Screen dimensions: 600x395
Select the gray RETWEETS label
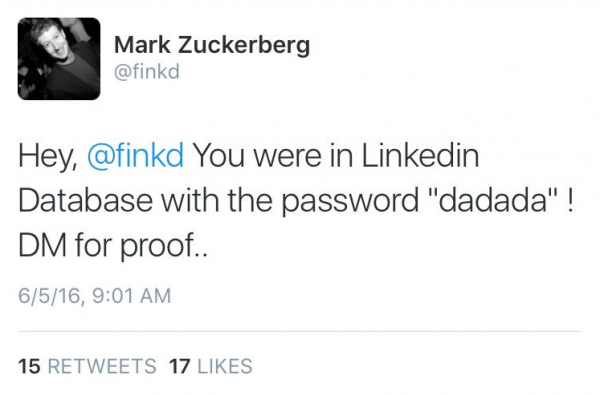click(x=102, y=366)
